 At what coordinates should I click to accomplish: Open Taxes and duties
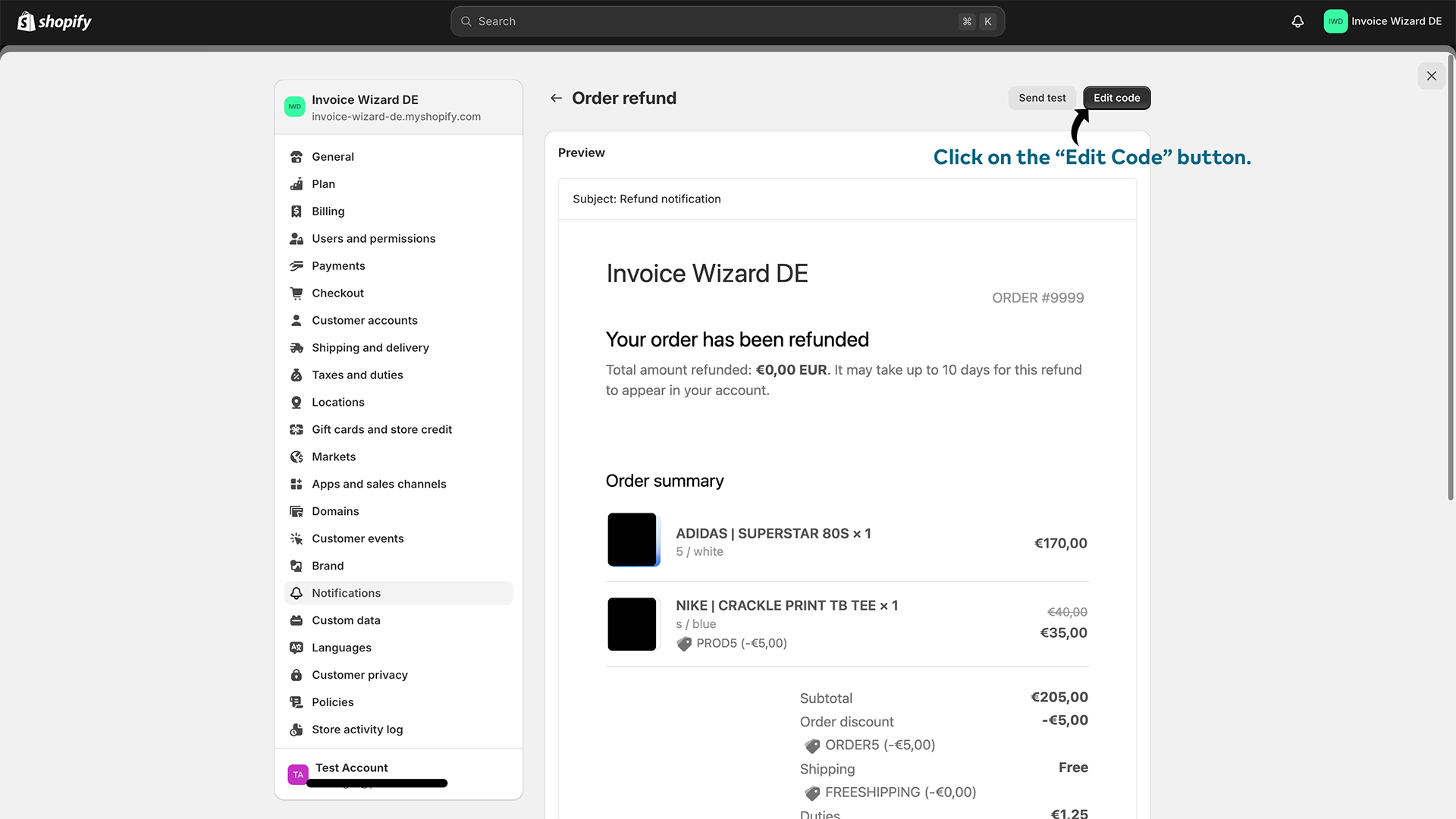pos(398,375)
